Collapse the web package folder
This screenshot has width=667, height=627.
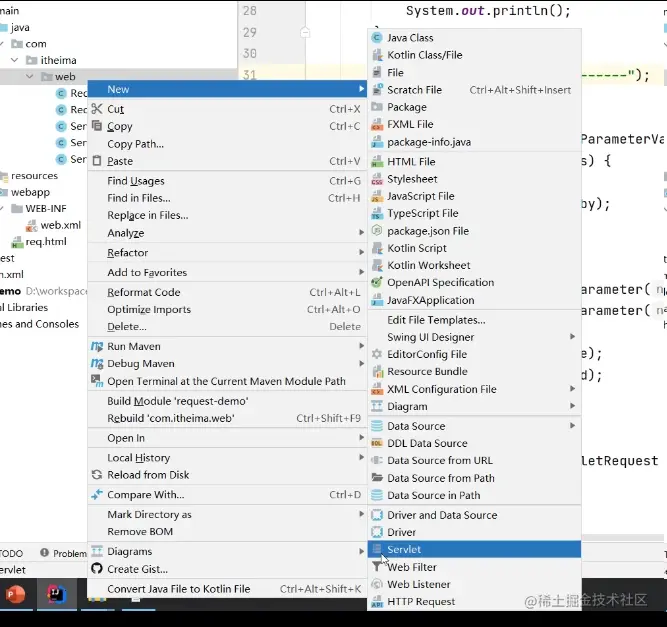pos(30,77)
